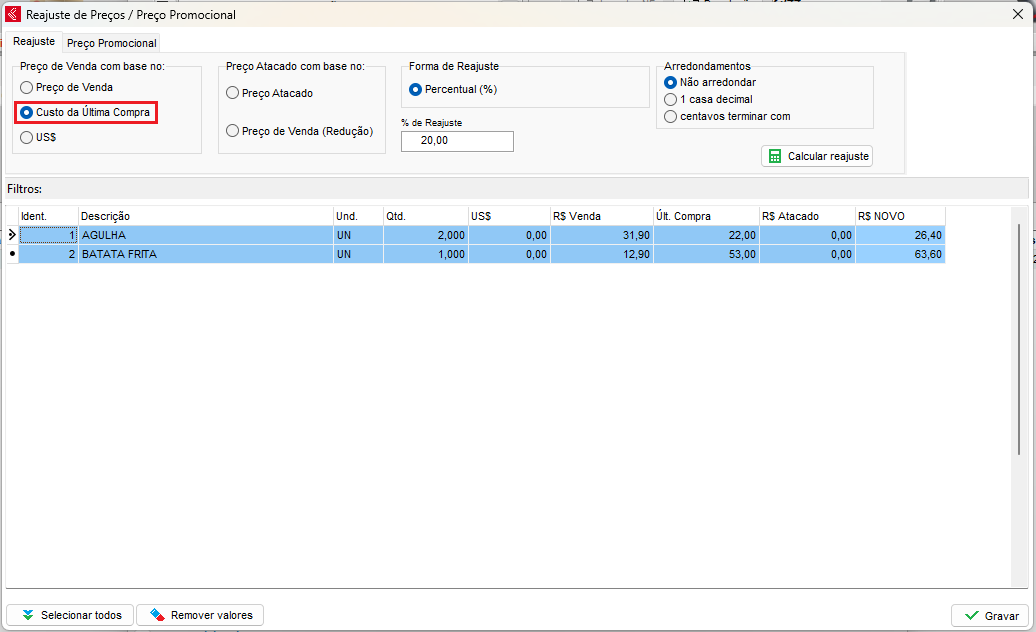Select the Preço Atacado radio option
Image resolution: width=1036 pixels, height=632 pixels.
(x=233, y=93)
